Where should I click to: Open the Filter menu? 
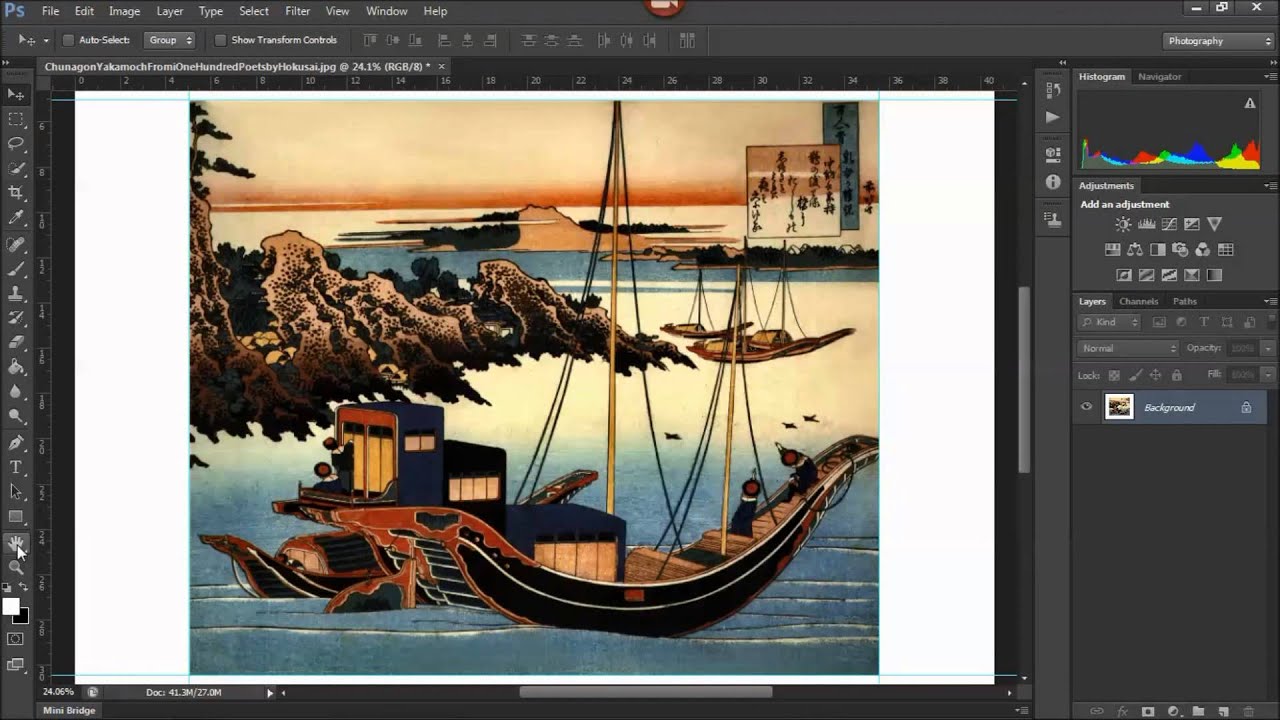[x=297, y=11]
